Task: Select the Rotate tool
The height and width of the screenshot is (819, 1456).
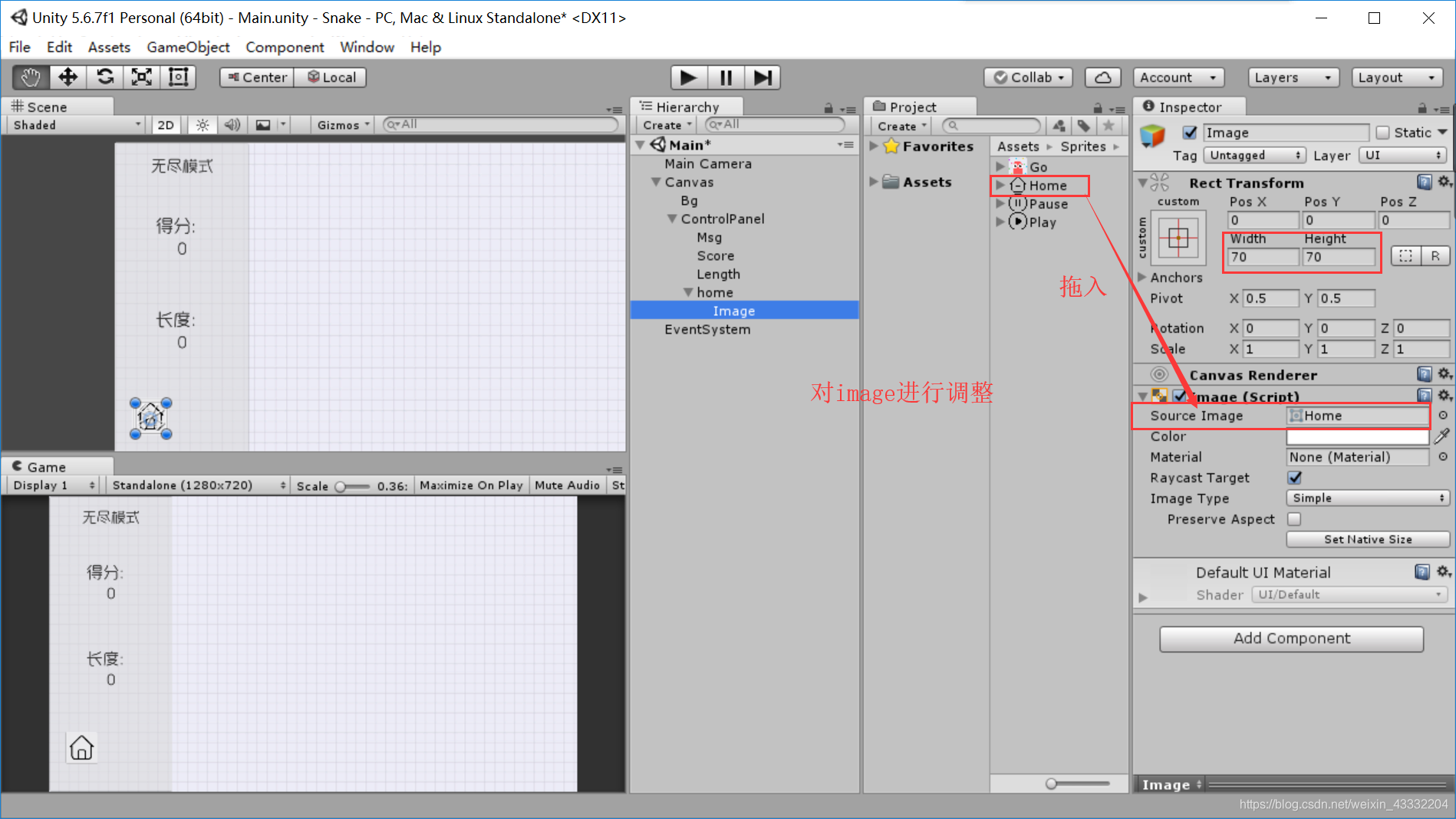Action: (105, 77)
